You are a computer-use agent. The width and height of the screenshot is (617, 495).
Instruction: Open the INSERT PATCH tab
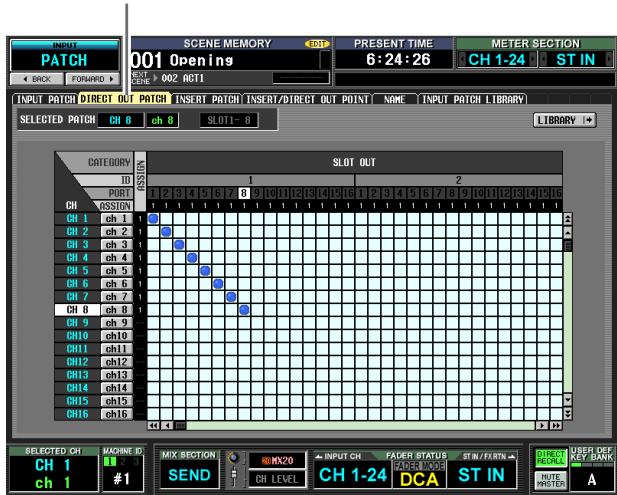[x=207, y=99]
